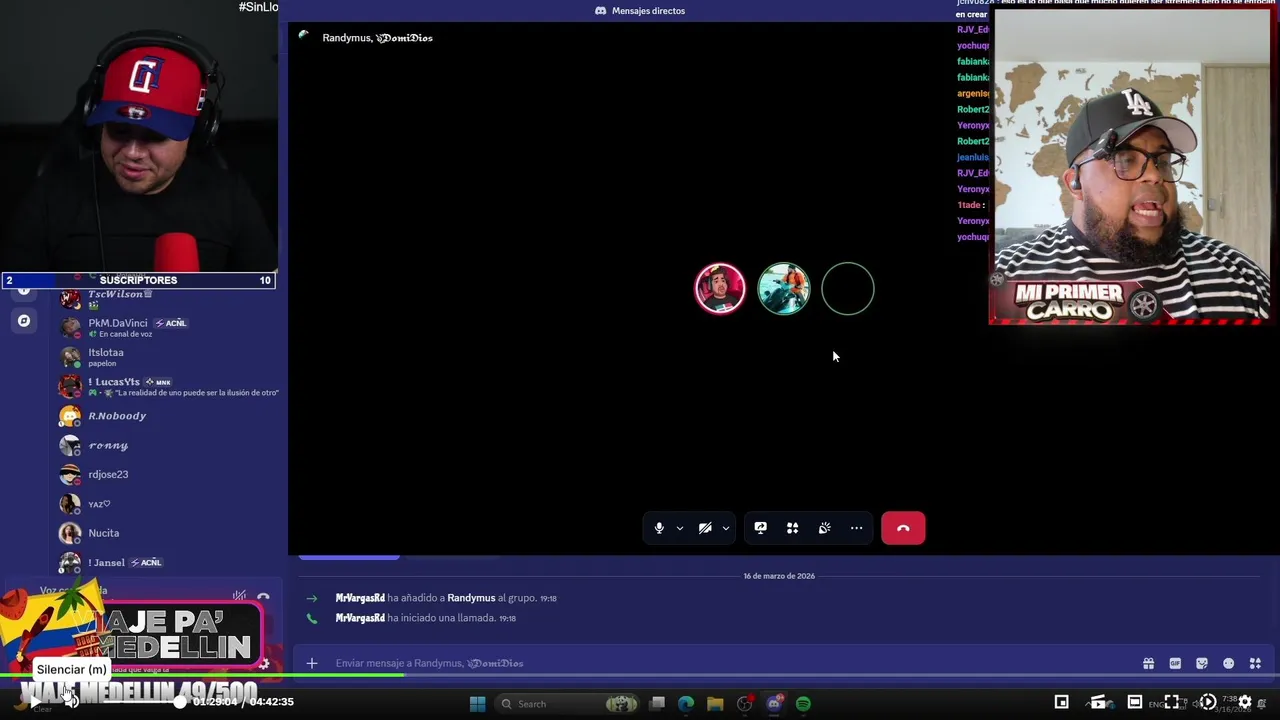
Task: Click the 16 de marzo de 2026 date divider
Action: point(779,576)
